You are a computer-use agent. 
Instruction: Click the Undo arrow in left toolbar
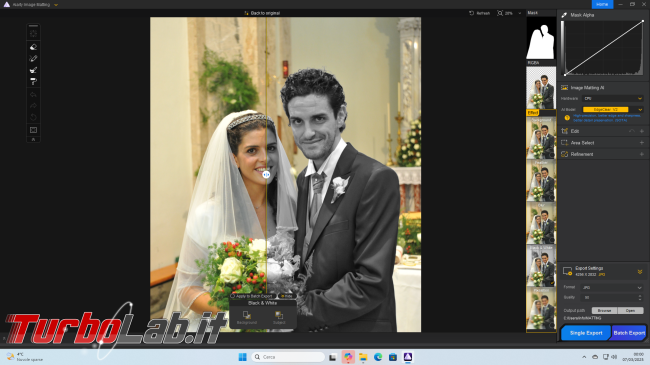[34, 95]
